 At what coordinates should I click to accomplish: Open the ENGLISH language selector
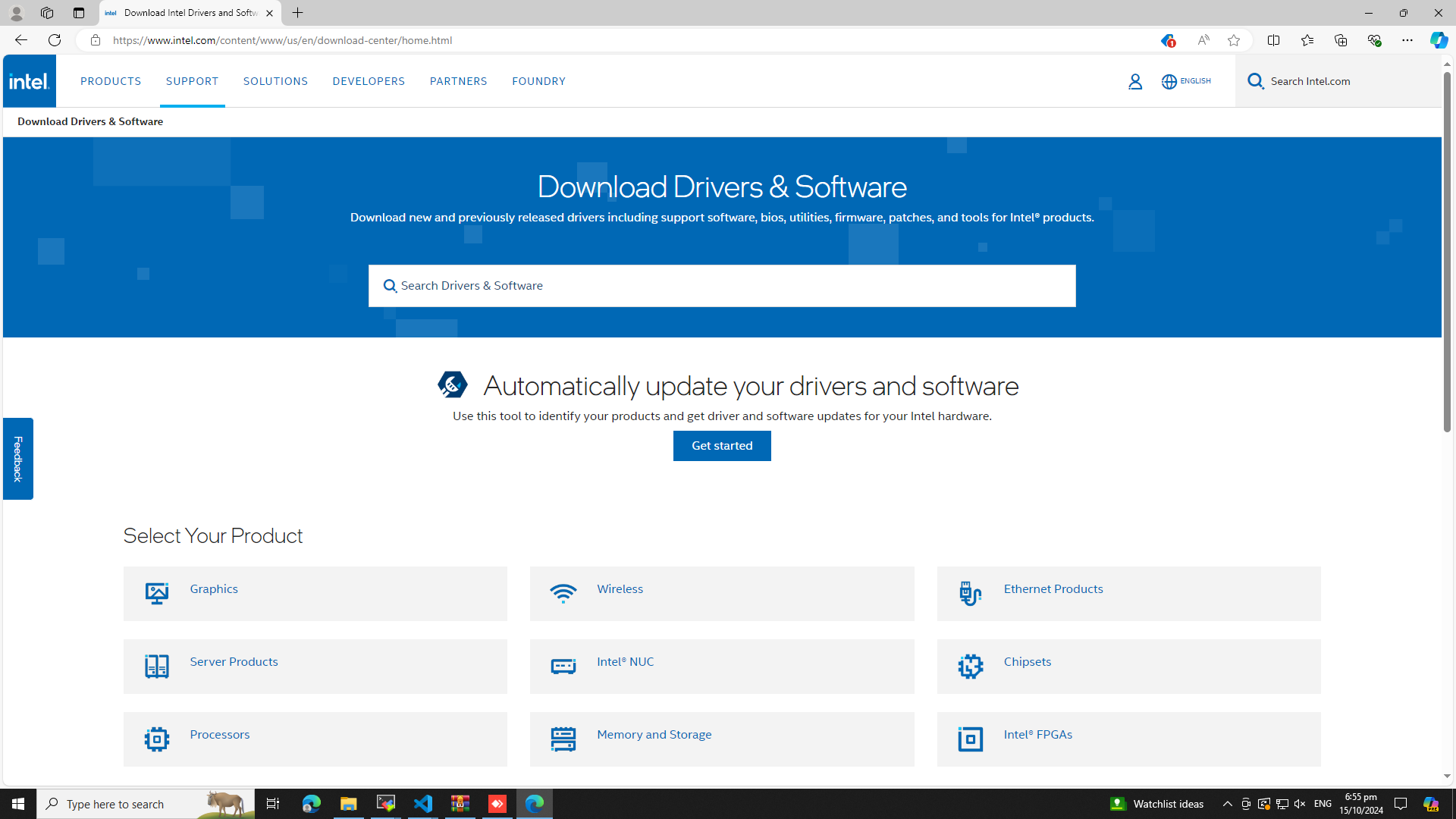pyautogui.click(x=1186, y=81)
